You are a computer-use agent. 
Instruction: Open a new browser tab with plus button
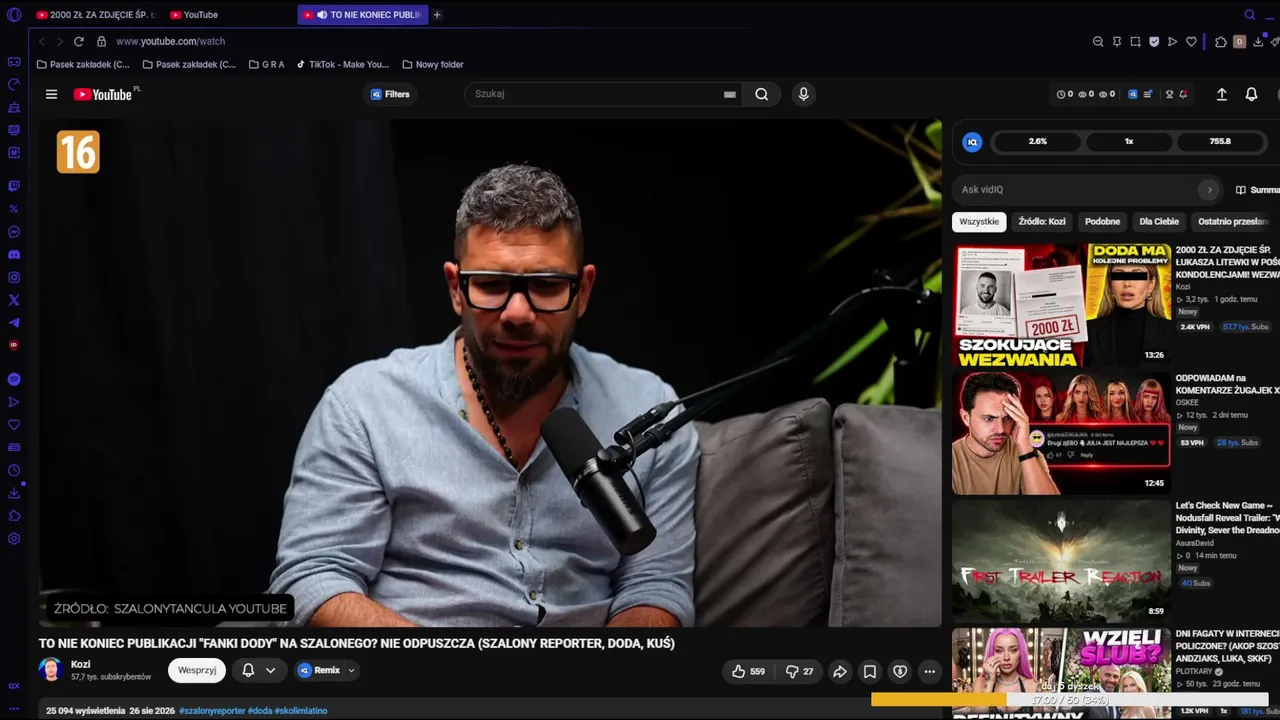coord(437,15)
